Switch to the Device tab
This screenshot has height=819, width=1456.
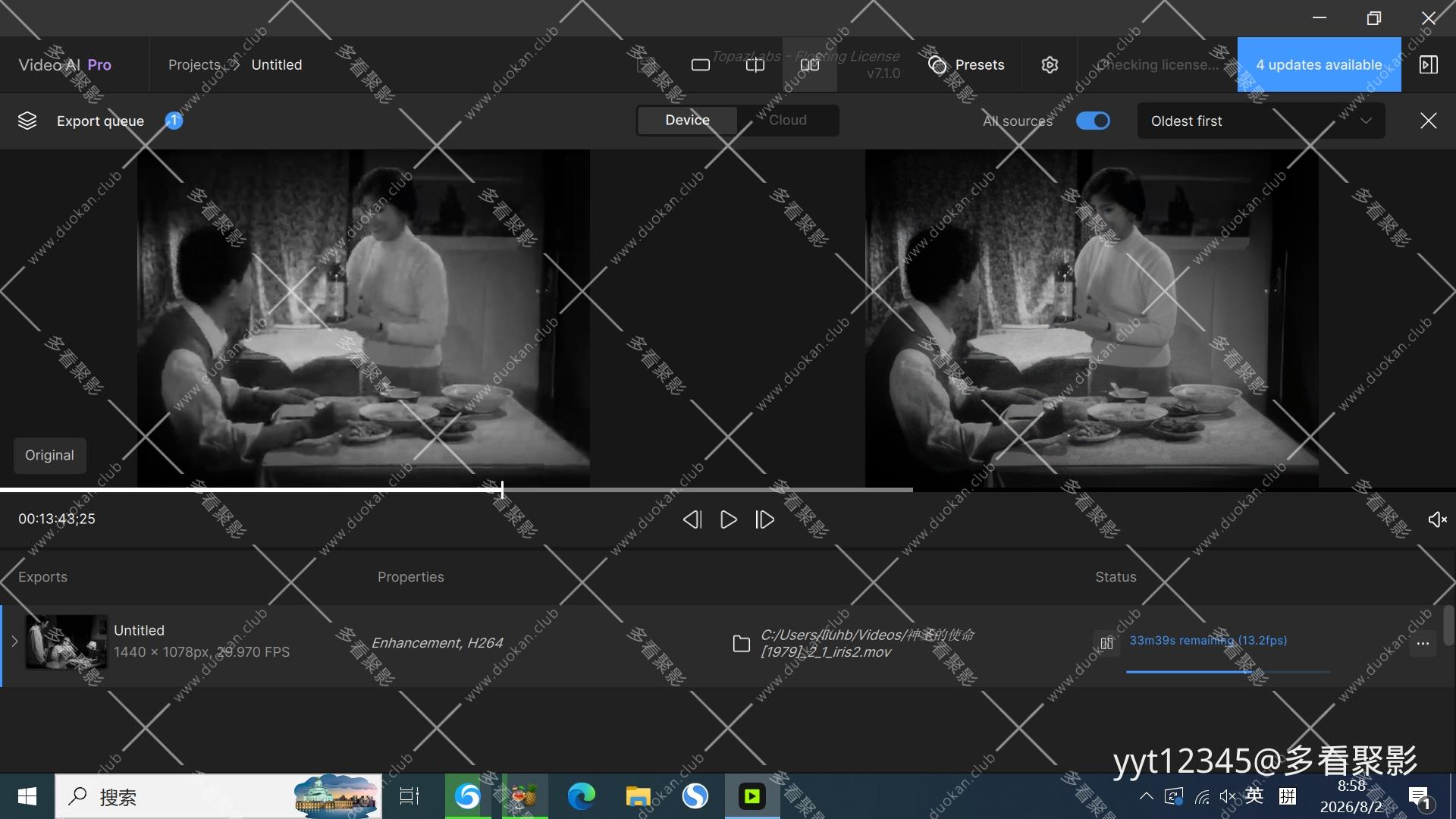(687, 121)
